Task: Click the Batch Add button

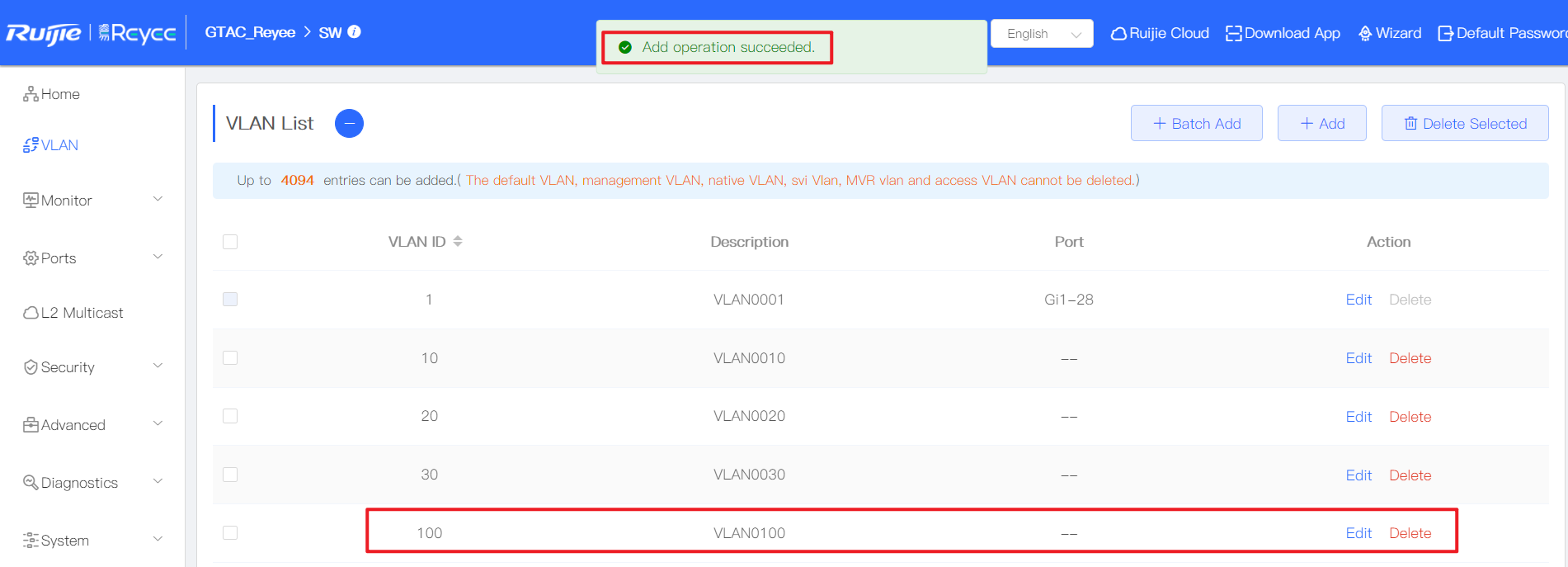Action: point(1196,124)
